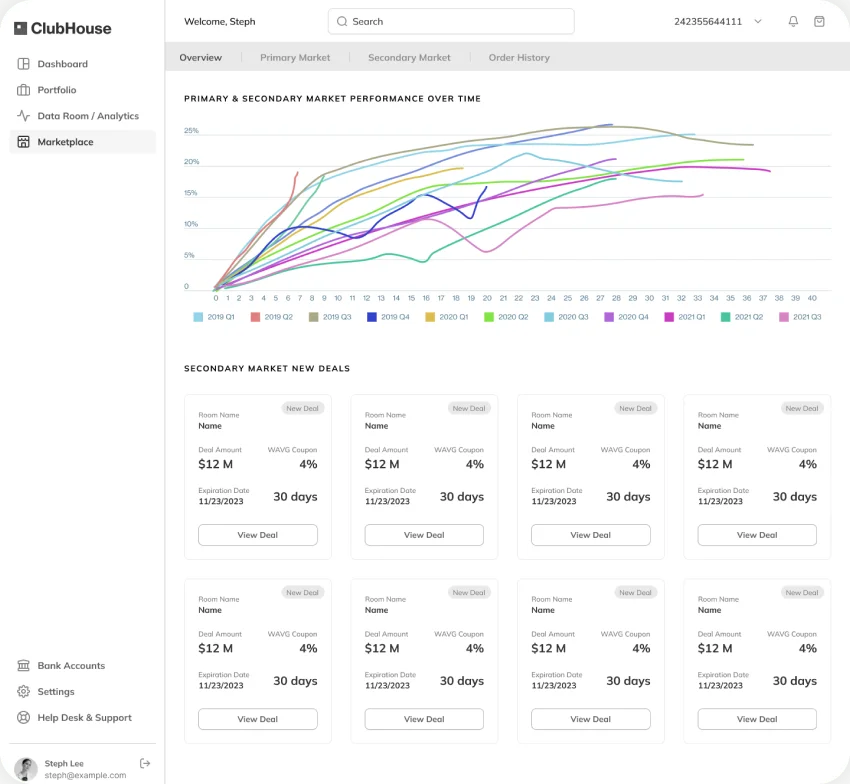Toggle the 2021 Q1 legend swatch

669,317
